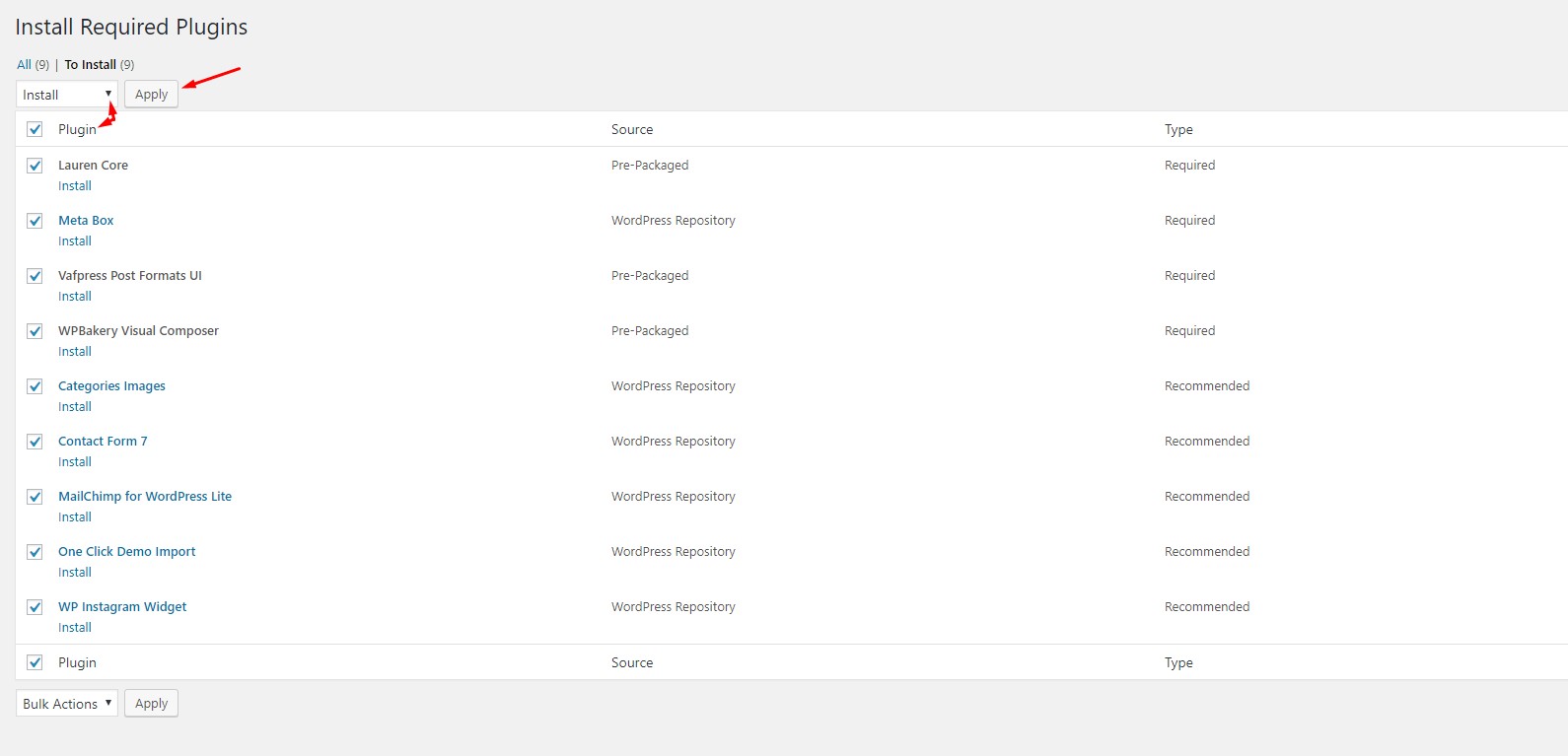Click Install under Vafpress Post Formats UI
The image size is (1568, 756).
coord(75,297)
